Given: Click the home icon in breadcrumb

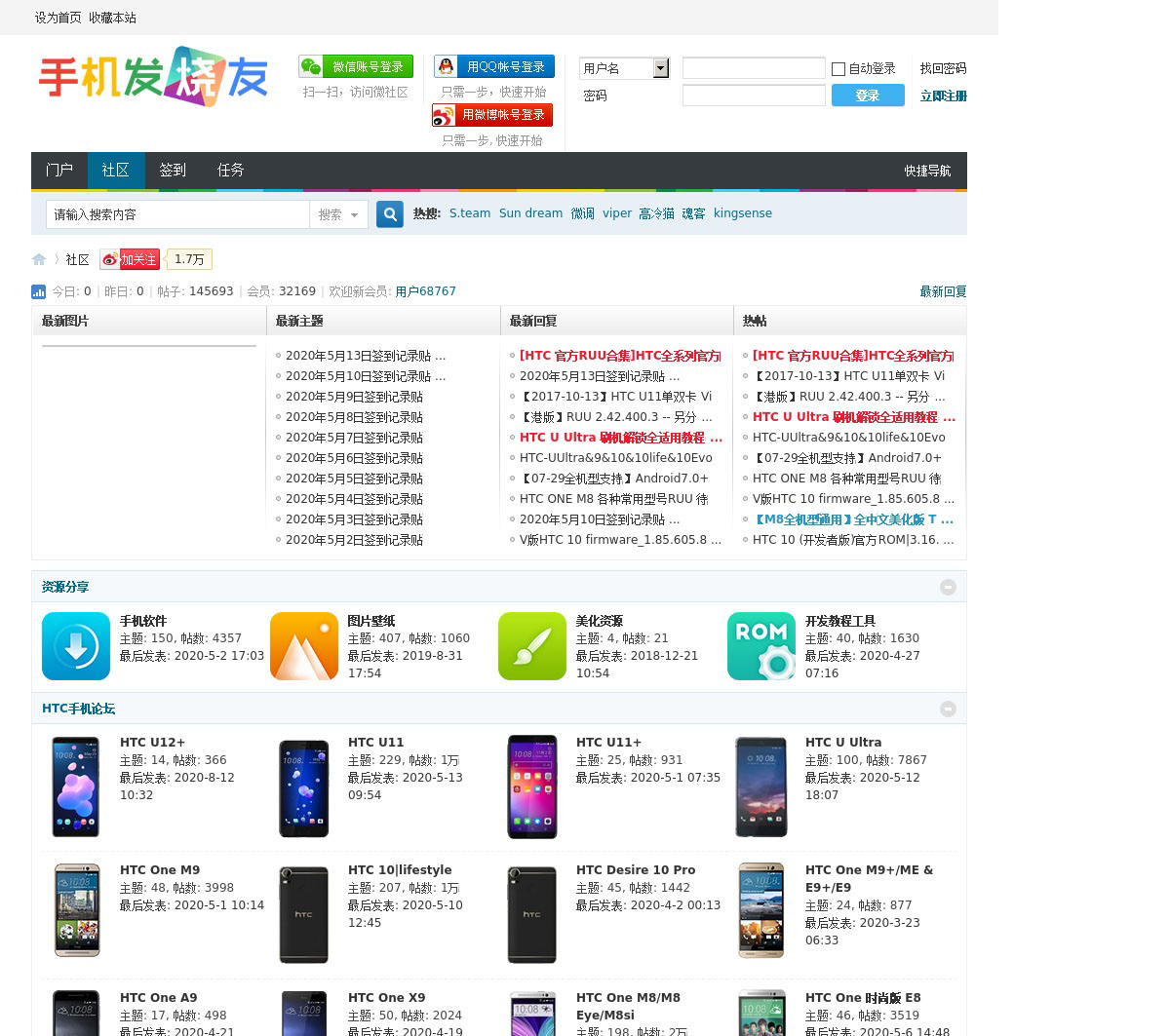Looking at the screenshot, I should [39, 259].
